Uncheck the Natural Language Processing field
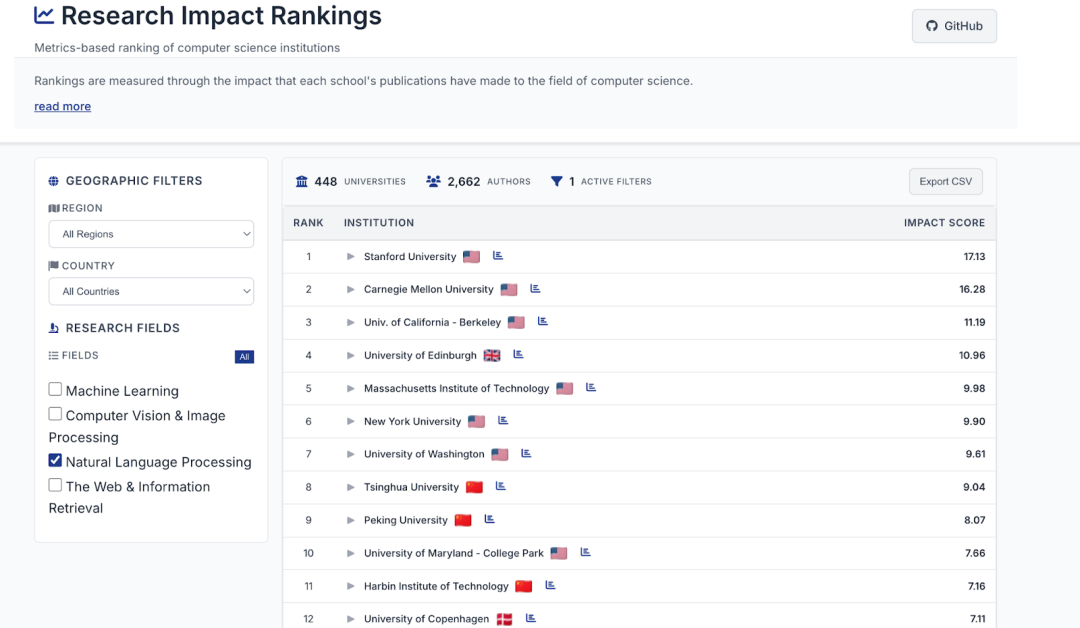Viewport: 1080px width, 628px height. (x=56, y=461)
